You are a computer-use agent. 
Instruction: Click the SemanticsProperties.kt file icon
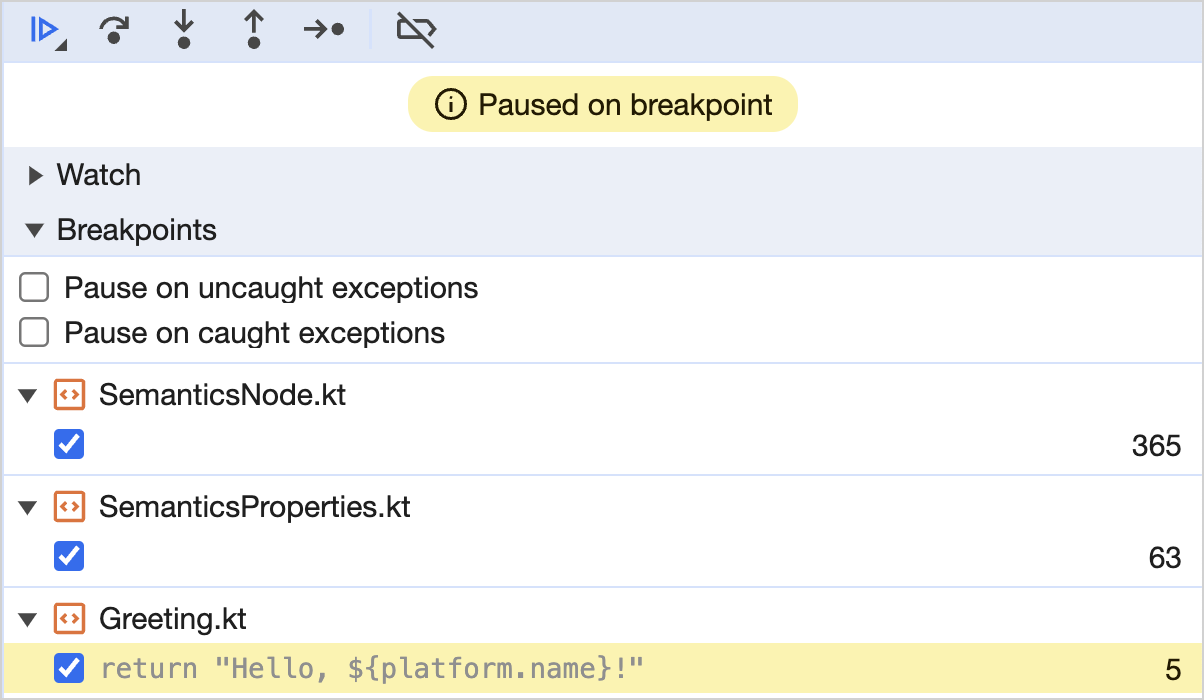pos(68,507)
